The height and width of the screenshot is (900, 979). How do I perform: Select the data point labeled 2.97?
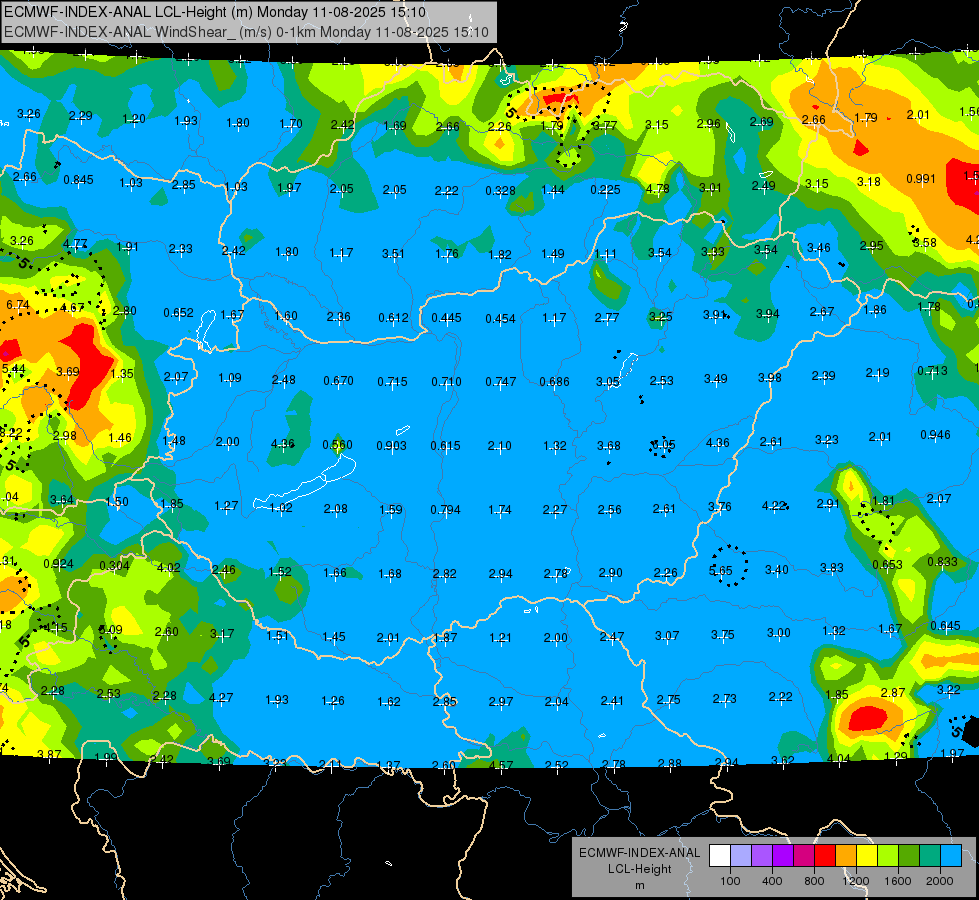[501, 702]
